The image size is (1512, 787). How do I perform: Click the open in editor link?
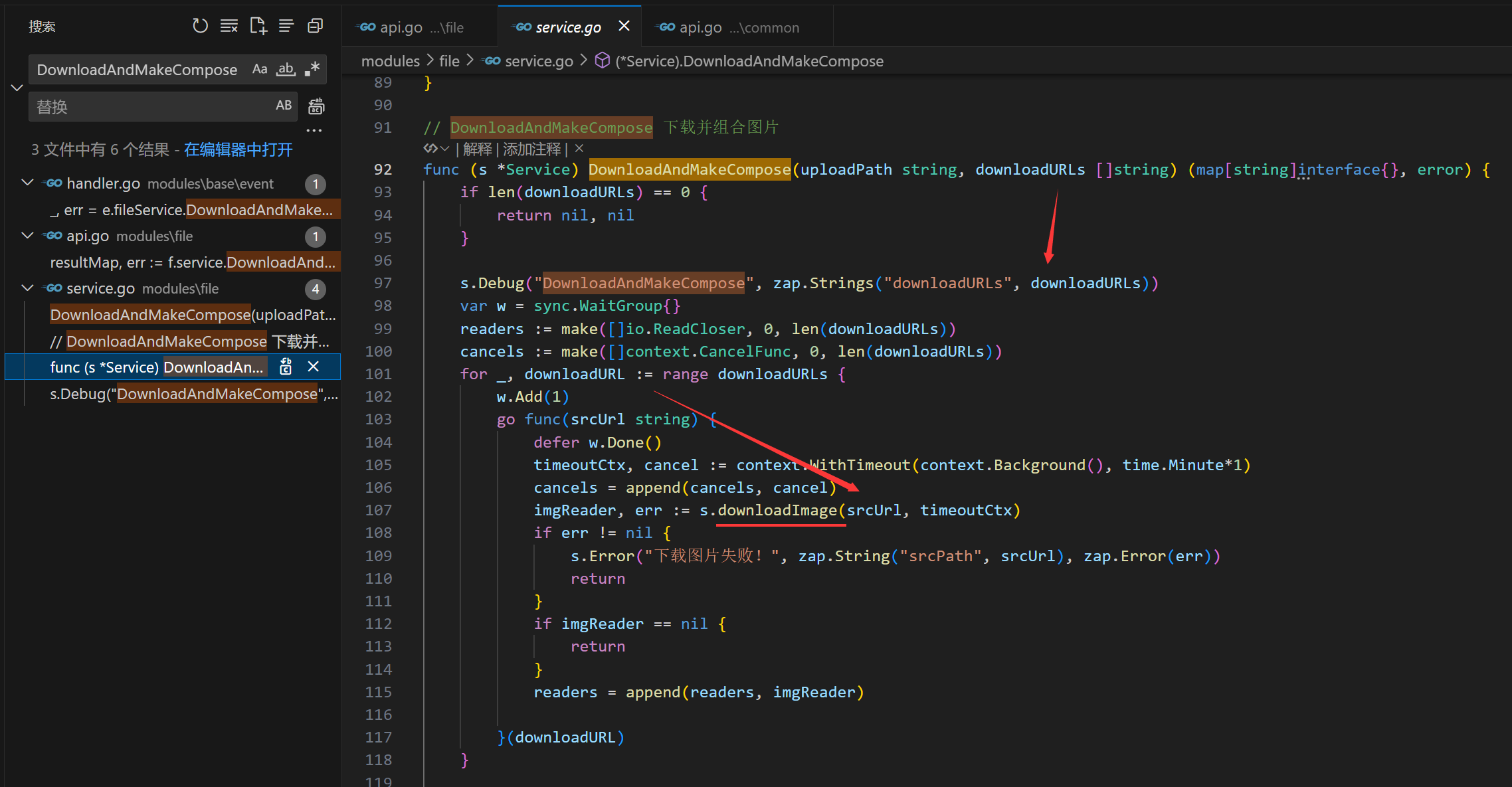[x=238, y=149]
